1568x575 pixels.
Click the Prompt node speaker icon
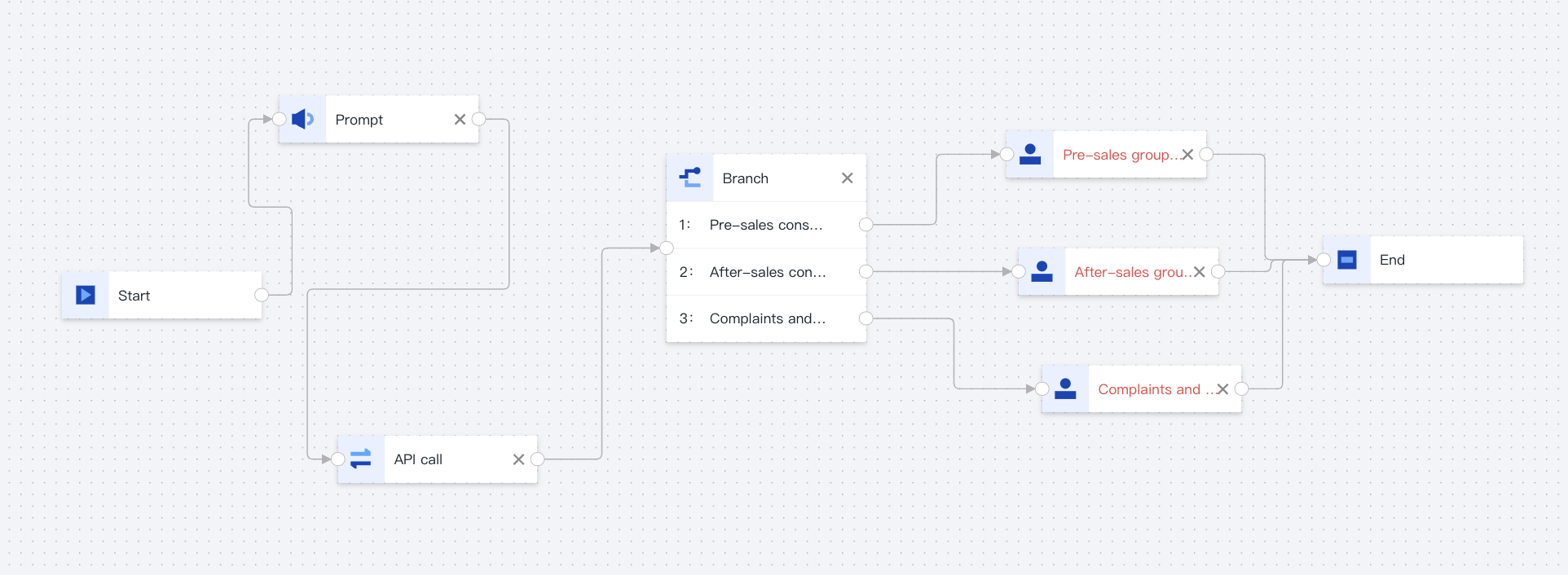point(302,118)
